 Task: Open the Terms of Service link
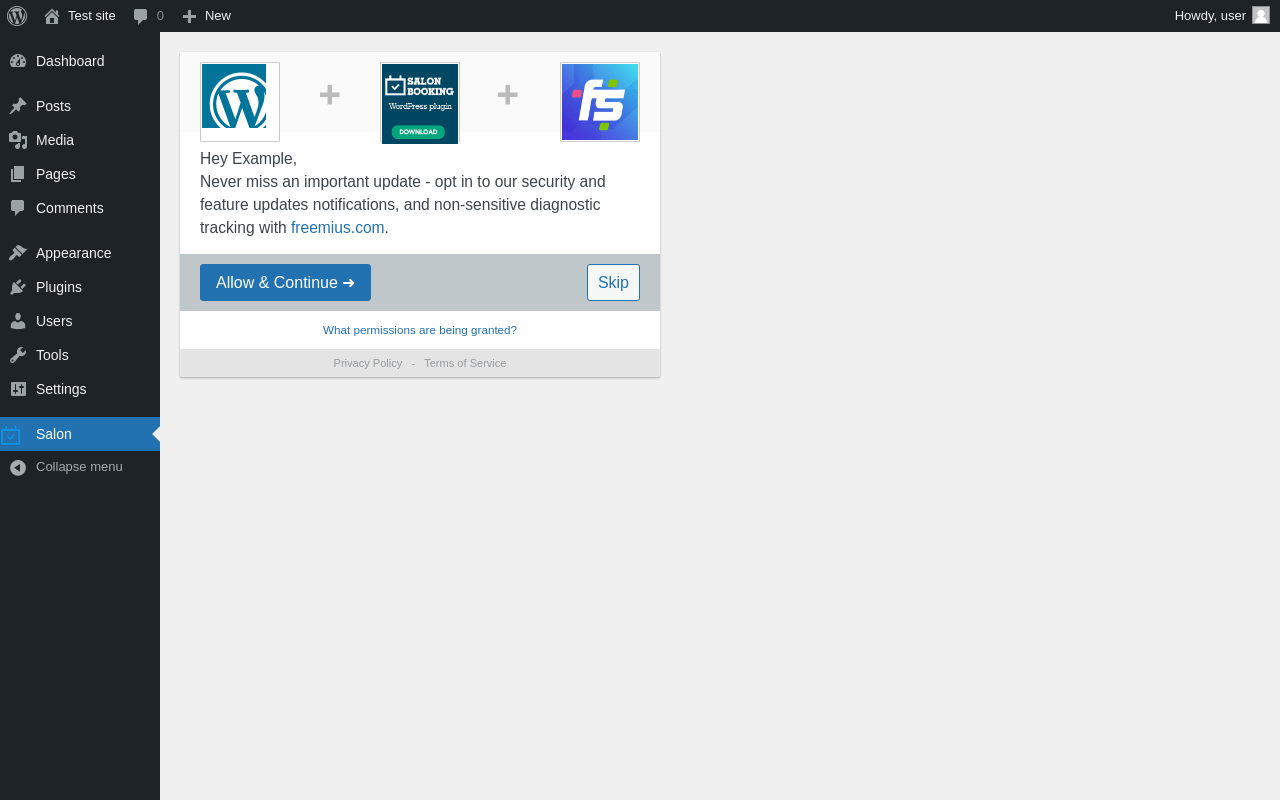pos(465,363)
